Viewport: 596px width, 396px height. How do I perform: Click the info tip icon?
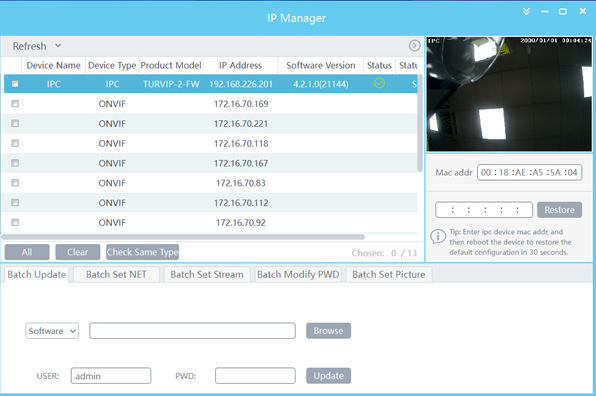[438, 236]
